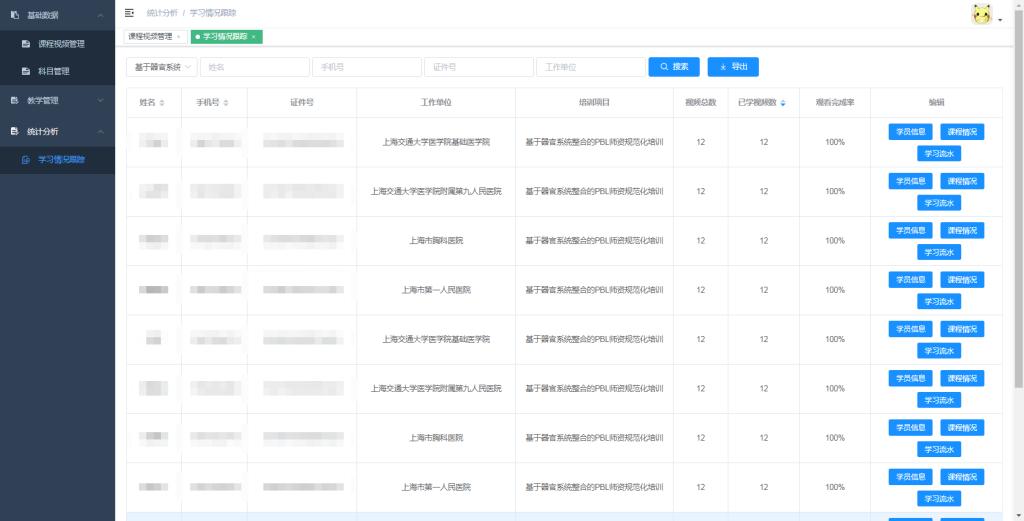Click the 导出 export button
1024x521 pixels.
click(733, 67)
